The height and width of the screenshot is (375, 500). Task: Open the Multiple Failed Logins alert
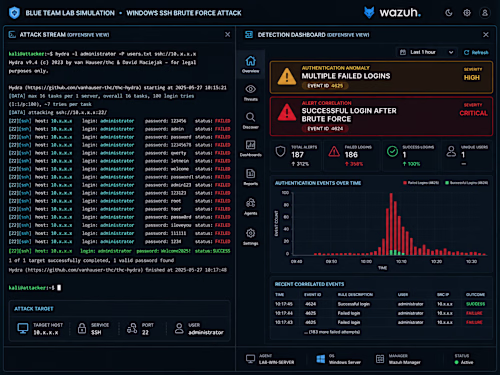(x=381, y=77)
